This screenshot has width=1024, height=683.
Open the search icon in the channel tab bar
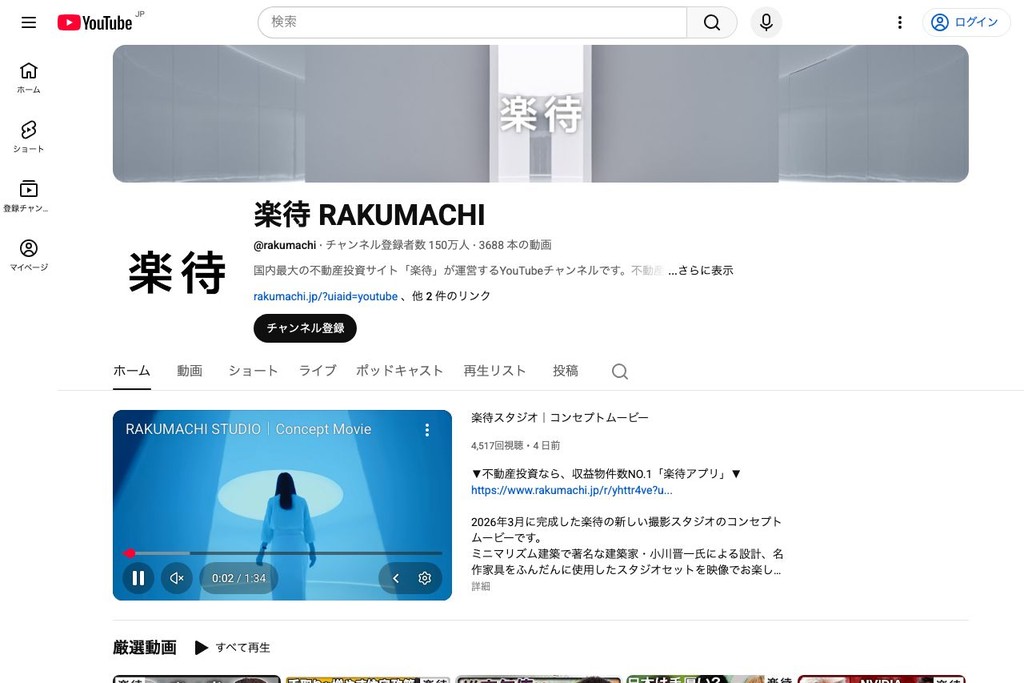click(619, 371)
